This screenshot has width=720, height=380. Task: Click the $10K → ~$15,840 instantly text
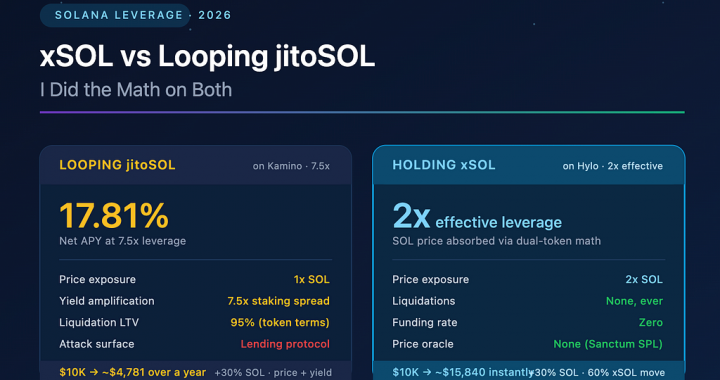[462, 373]
